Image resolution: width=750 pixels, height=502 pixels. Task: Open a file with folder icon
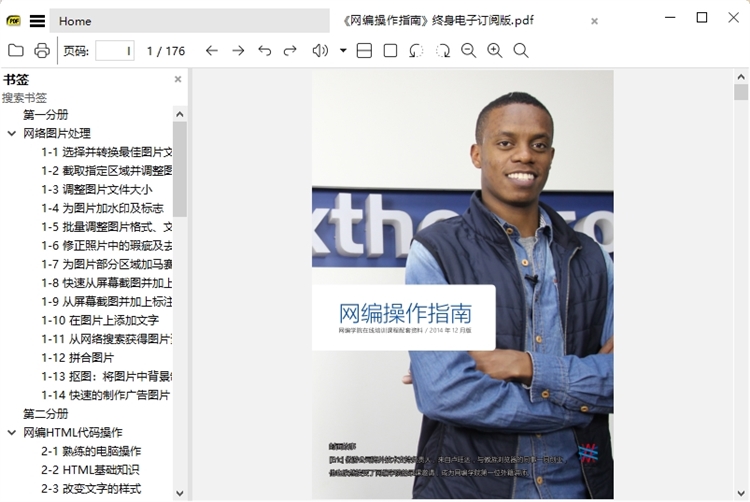16,51
